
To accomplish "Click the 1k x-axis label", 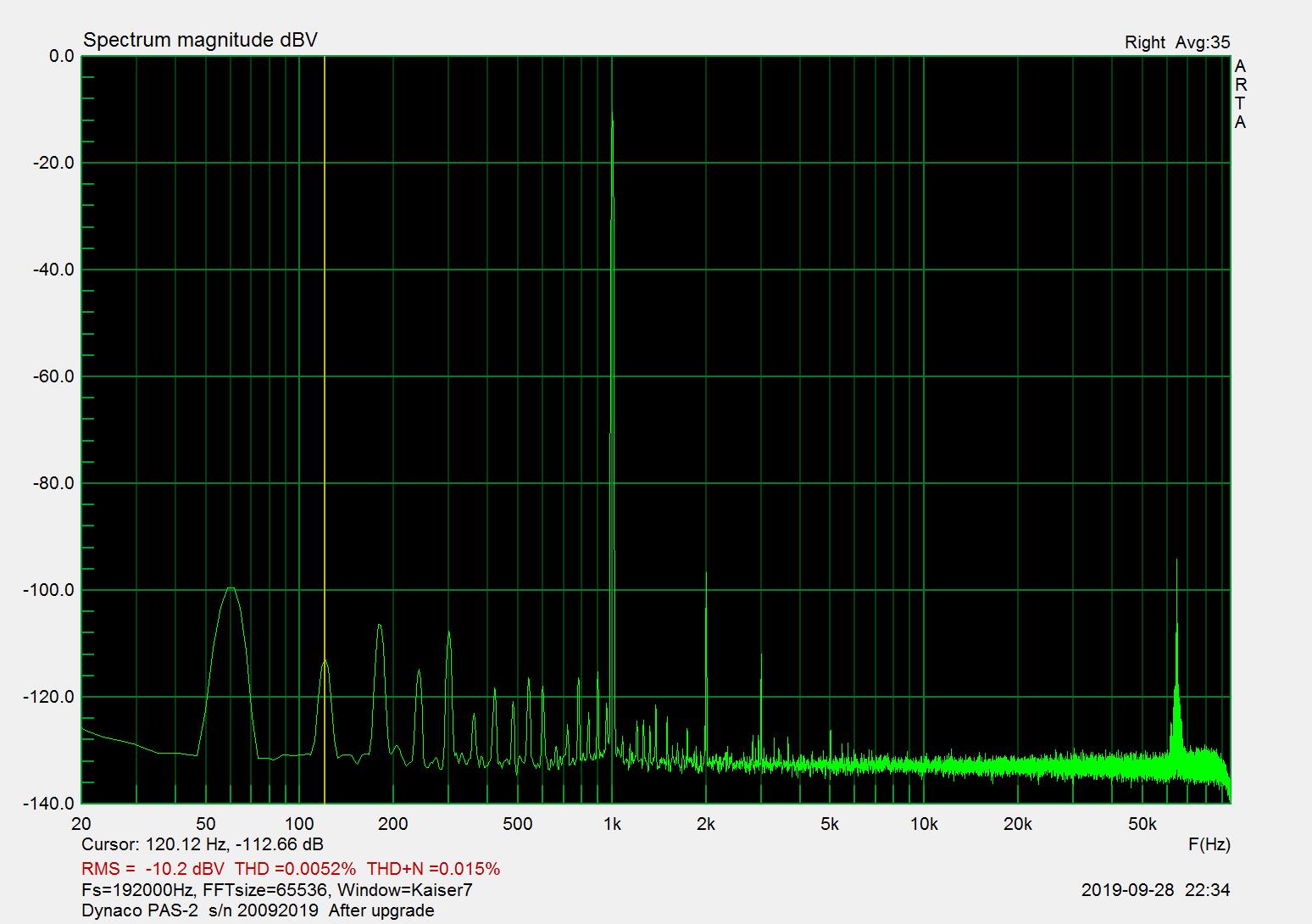I will coord(612,824).
